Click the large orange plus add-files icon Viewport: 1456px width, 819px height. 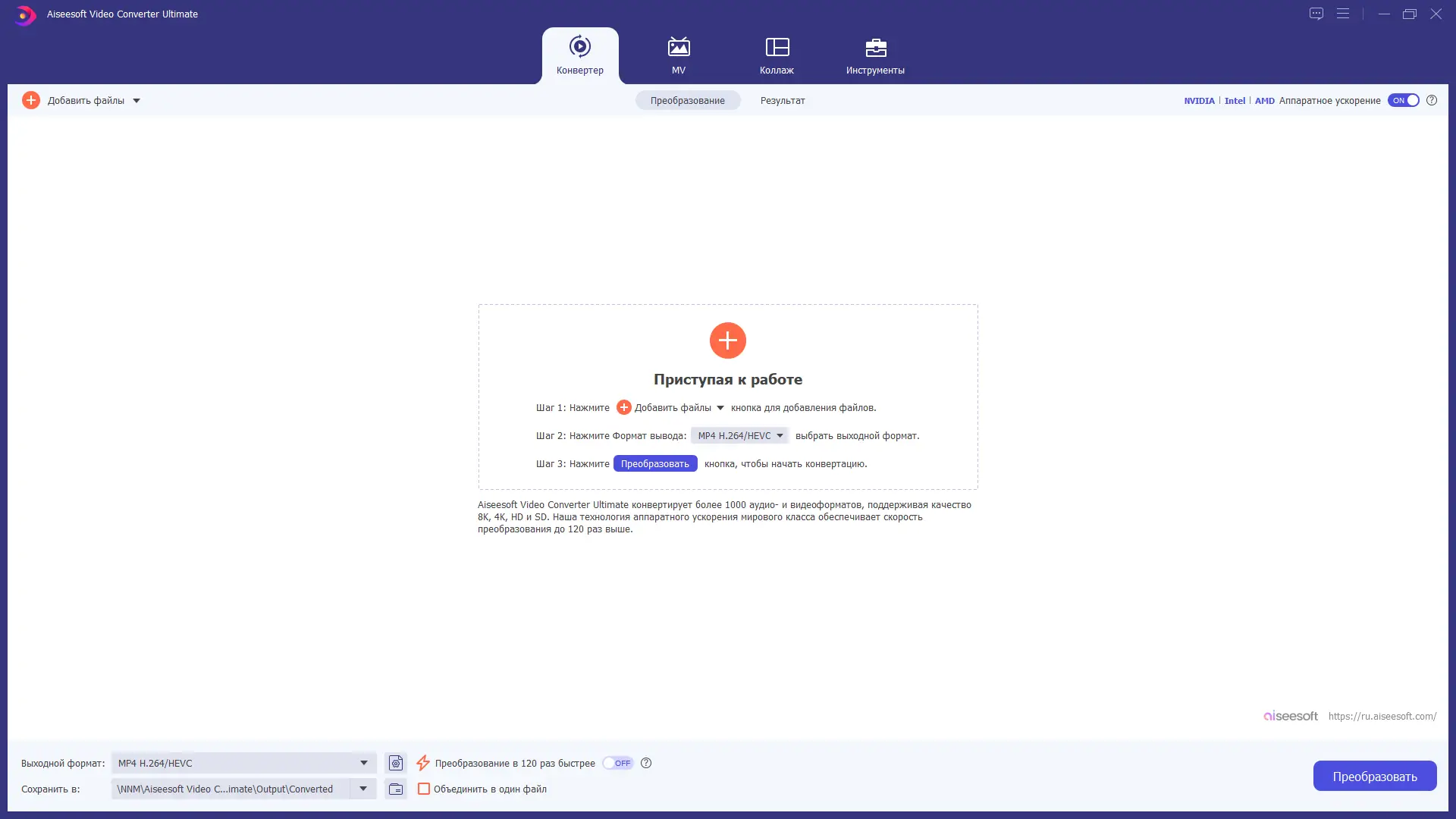click(x=727, y=340)
